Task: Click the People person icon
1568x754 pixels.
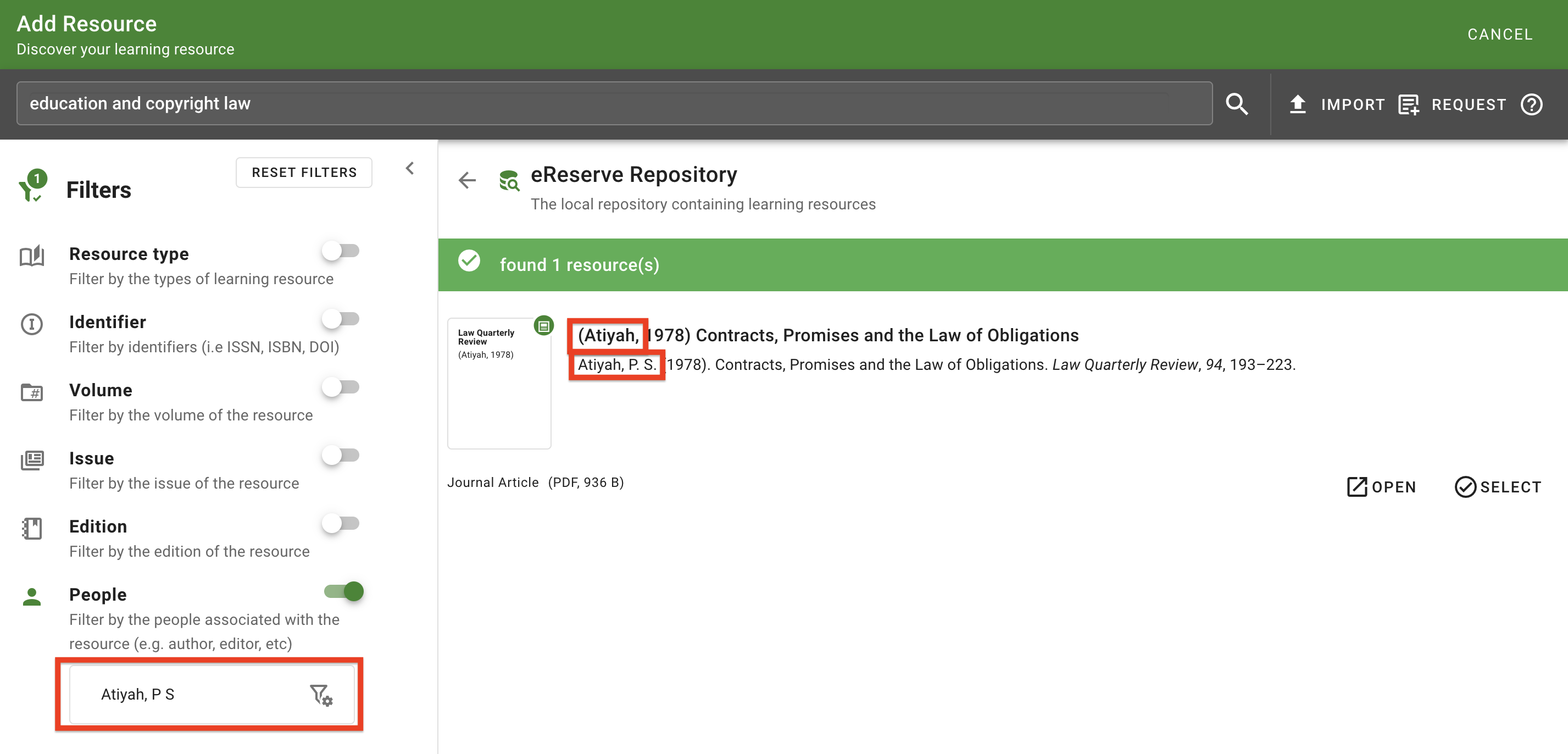Action: pyautogui.click(x=32, y=597)
